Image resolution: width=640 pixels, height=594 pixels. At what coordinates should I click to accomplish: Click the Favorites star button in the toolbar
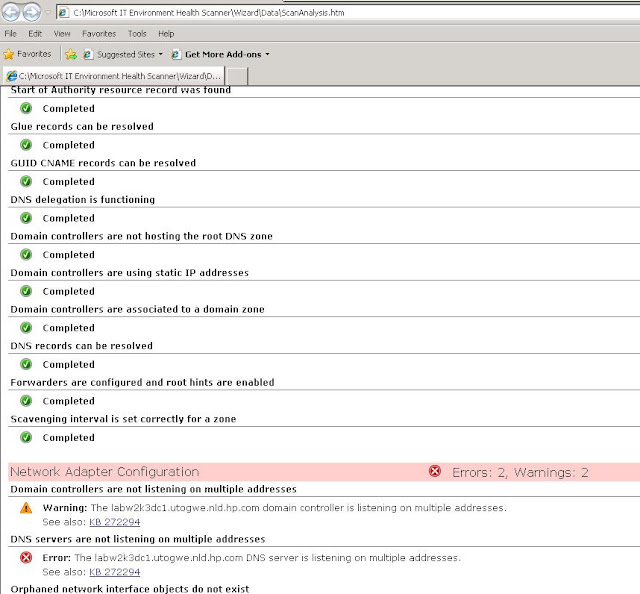pos(27,54)
